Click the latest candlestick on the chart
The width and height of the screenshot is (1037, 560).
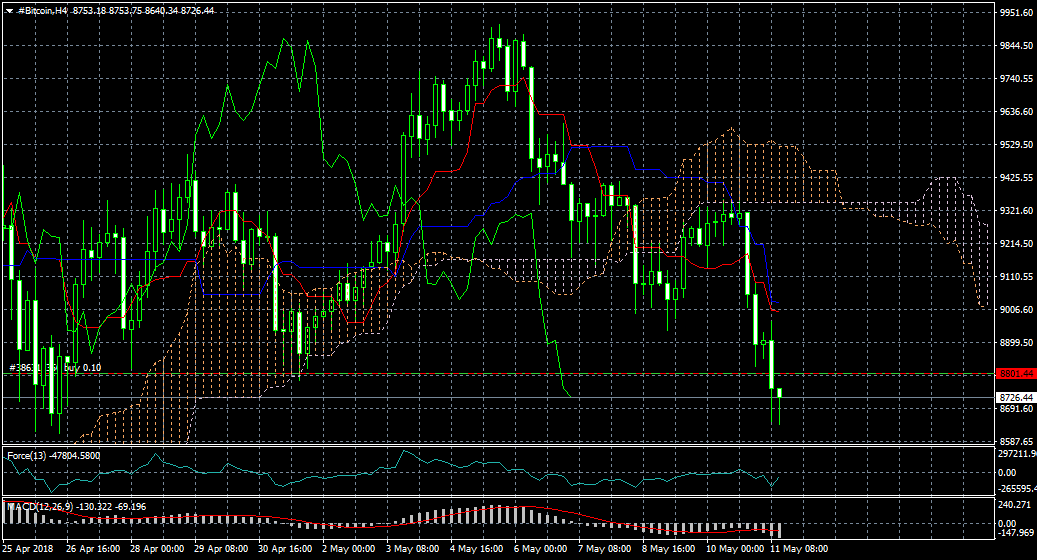point(779,393)
